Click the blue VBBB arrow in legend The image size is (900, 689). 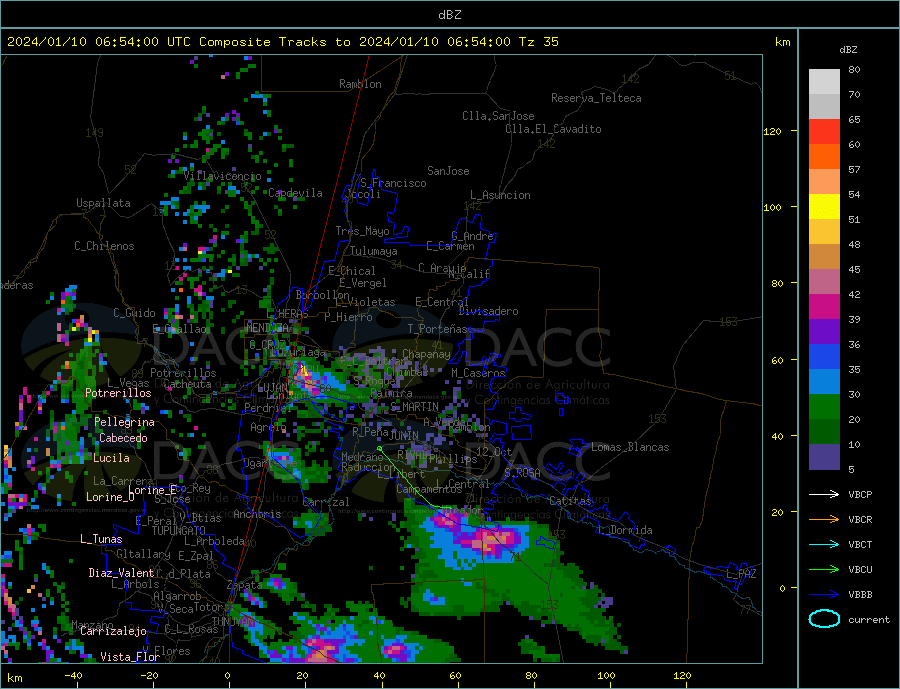(824, 595)
